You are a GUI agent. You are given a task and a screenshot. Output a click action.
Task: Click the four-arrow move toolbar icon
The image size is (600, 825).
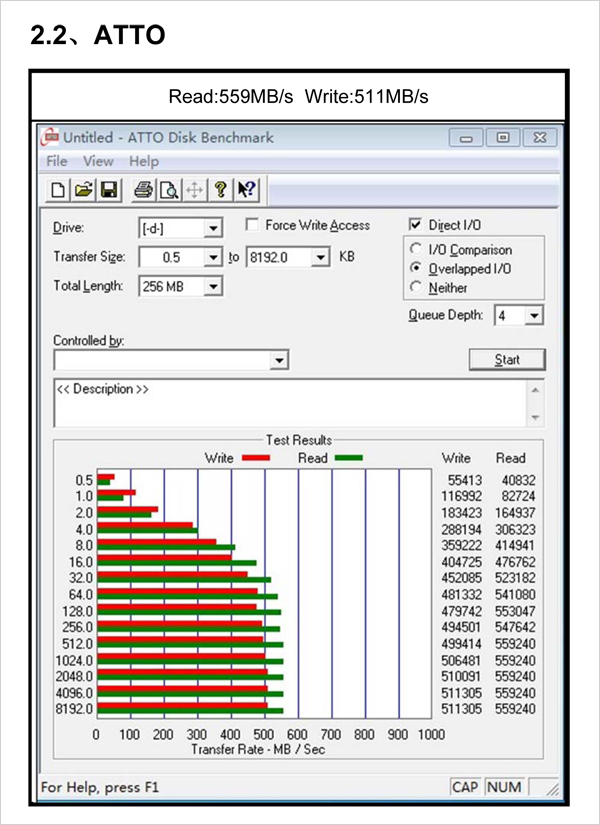point(194,190)
